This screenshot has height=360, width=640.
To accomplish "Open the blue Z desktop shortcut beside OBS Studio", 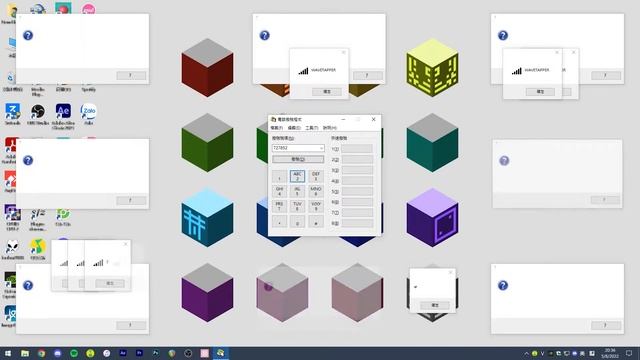I will (12, 113).
